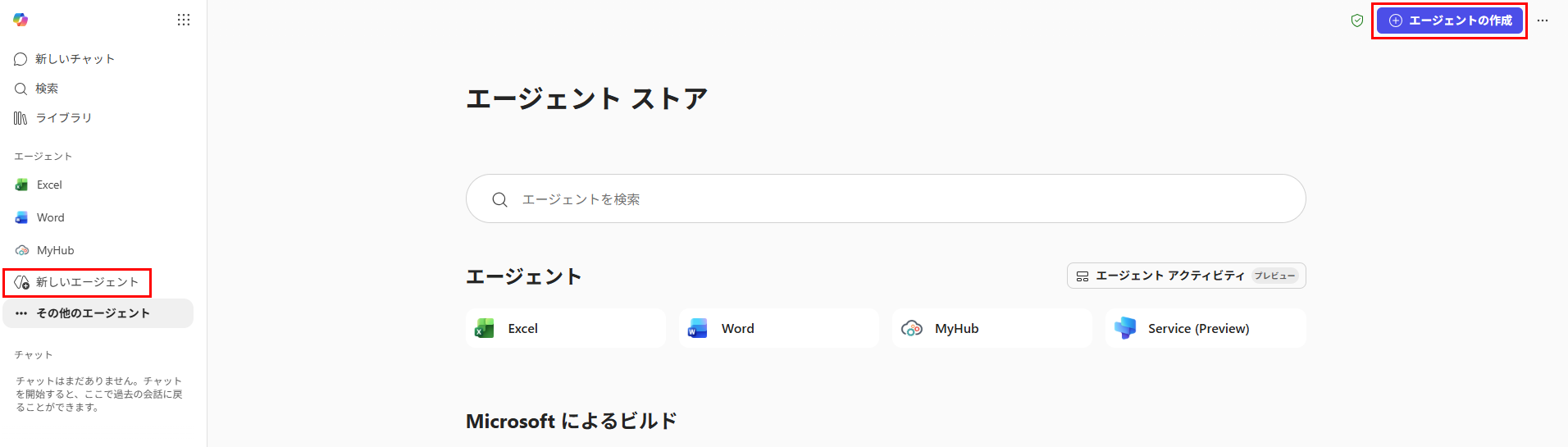
Task: Open the three-dot more options menu
Action: 1543,21
